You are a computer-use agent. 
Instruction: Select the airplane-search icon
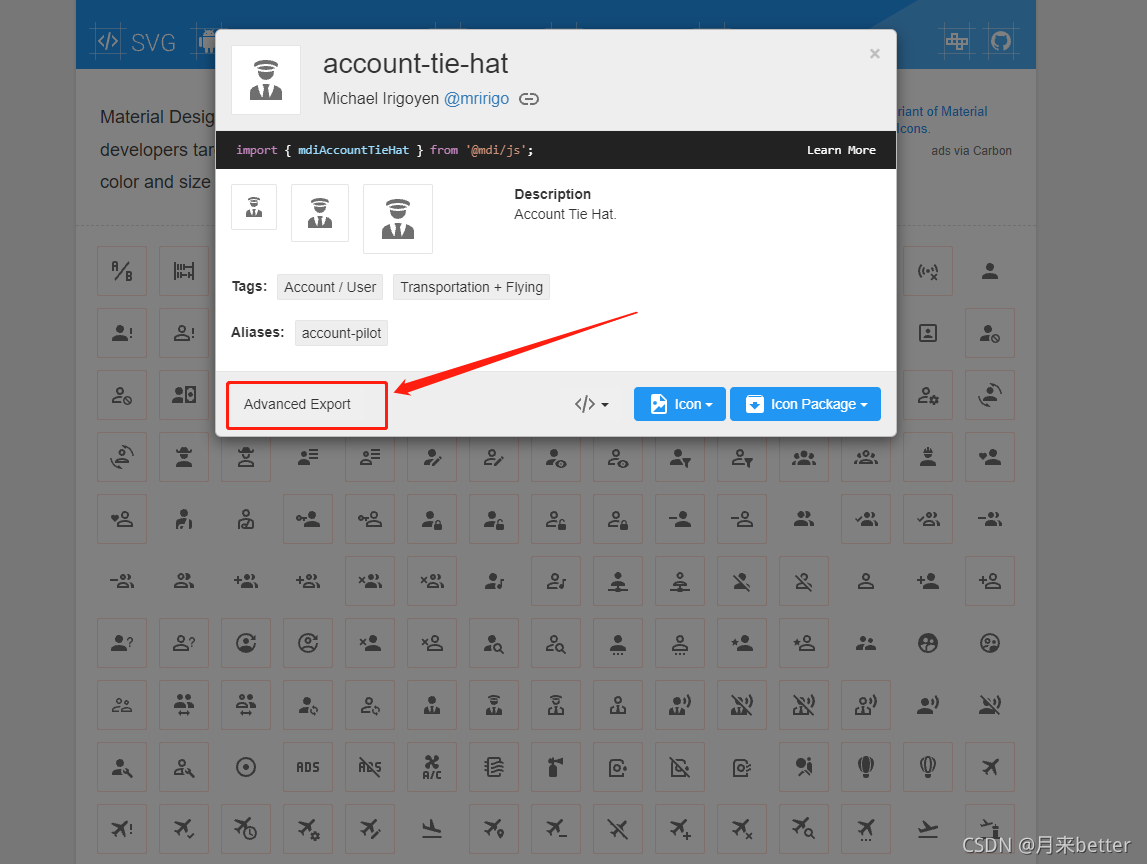[804, 829]
